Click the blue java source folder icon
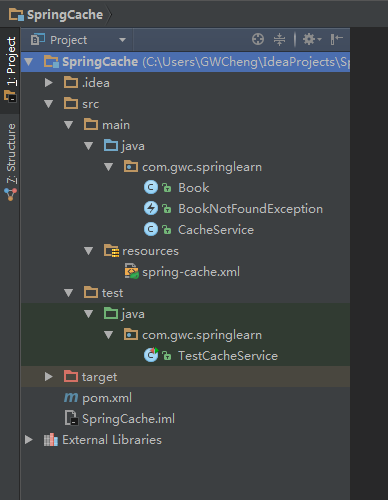 111,146
